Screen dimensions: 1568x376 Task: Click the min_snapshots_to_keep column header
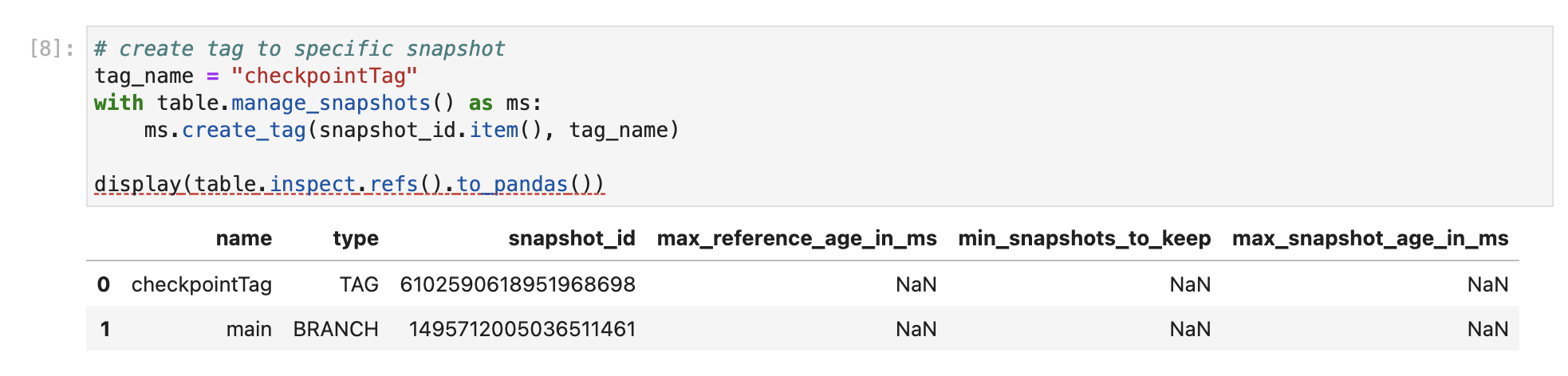[x=1085, y=238]
